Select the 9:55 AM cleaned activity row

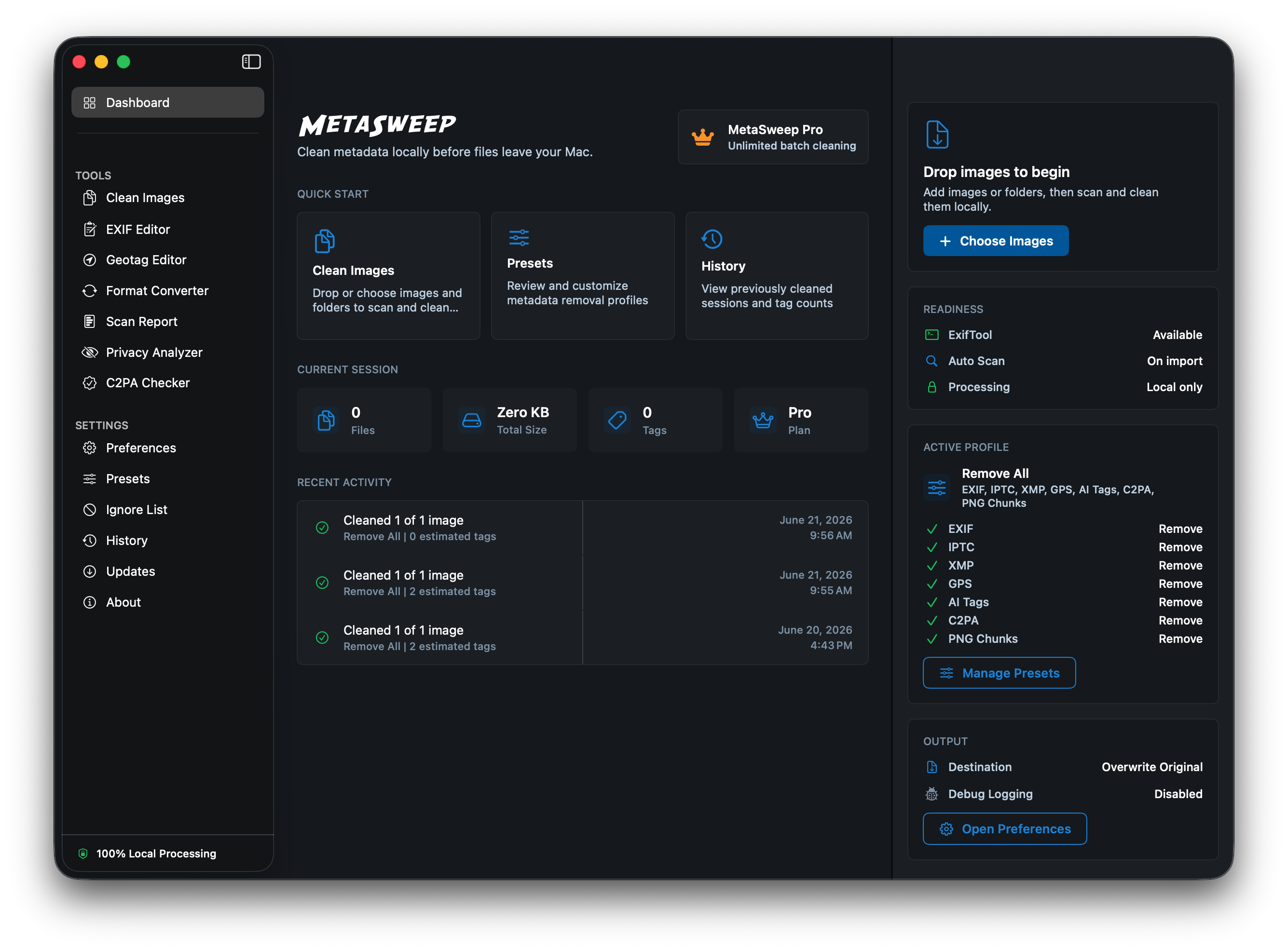582,583
